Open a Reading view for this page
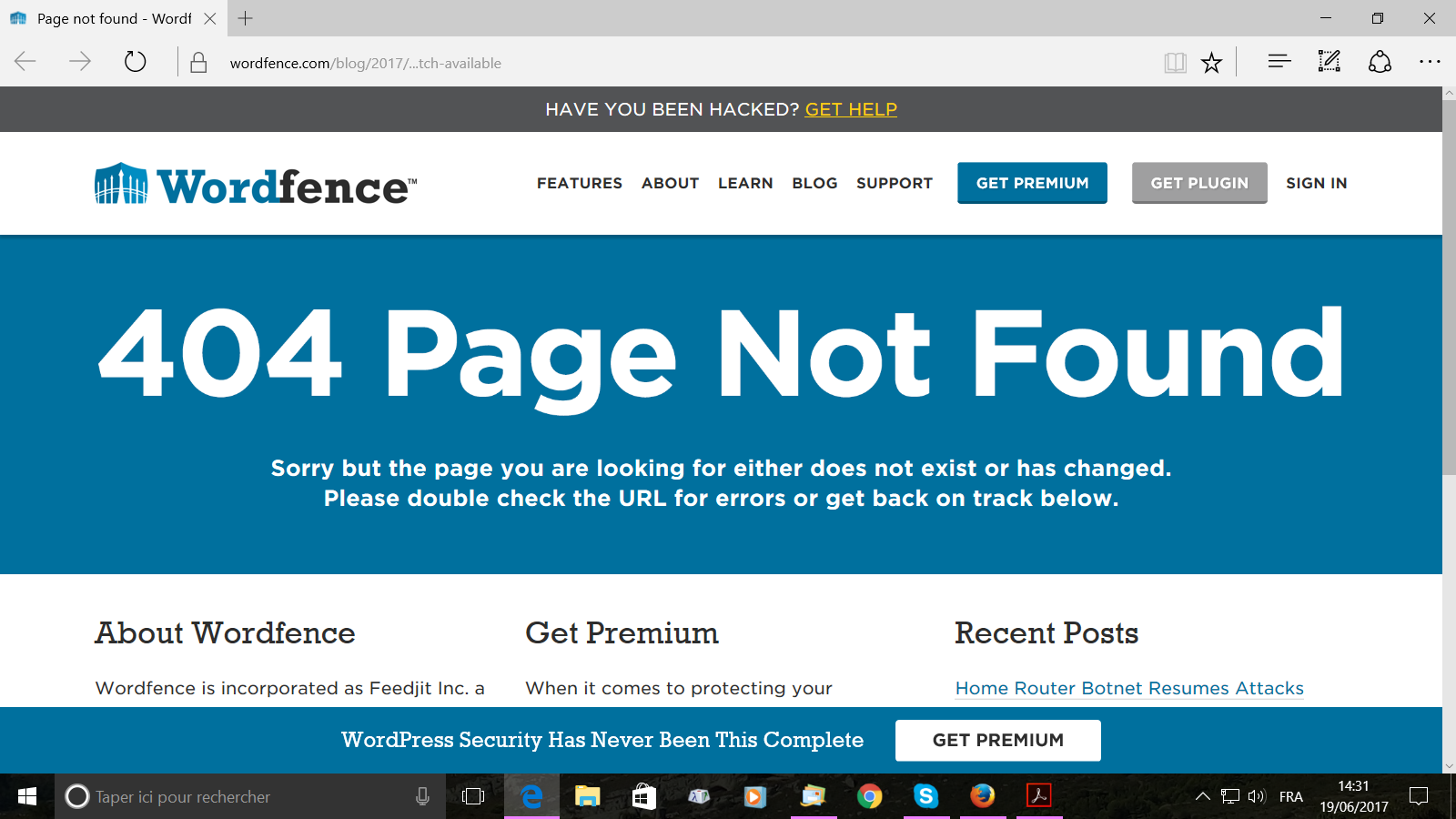Screen dimensions: 1456x819 click(x=1175, y=62)
